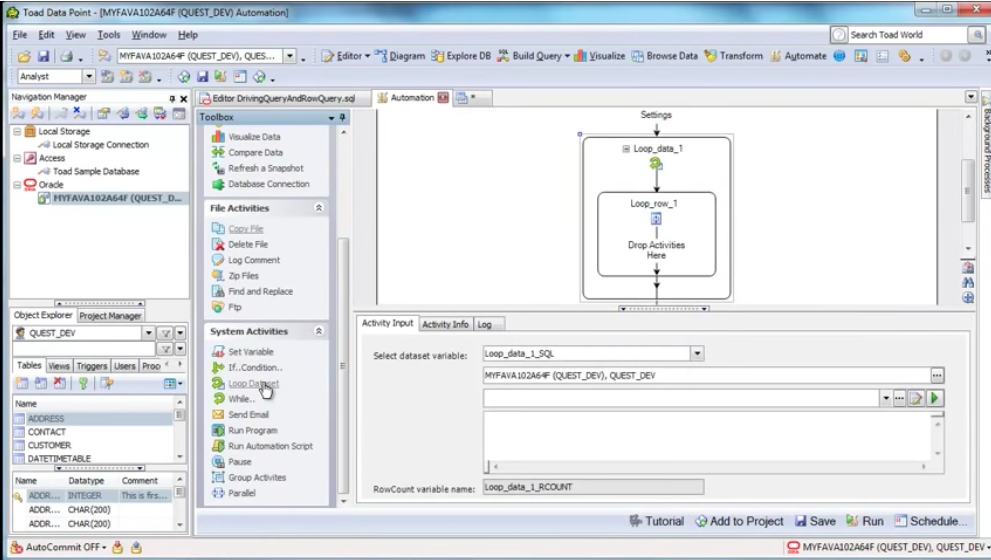Viewport: 991px width, 560px height.
Task: Collapse the Loop_data_1 activity node
Action: click(x=626, y=148)
